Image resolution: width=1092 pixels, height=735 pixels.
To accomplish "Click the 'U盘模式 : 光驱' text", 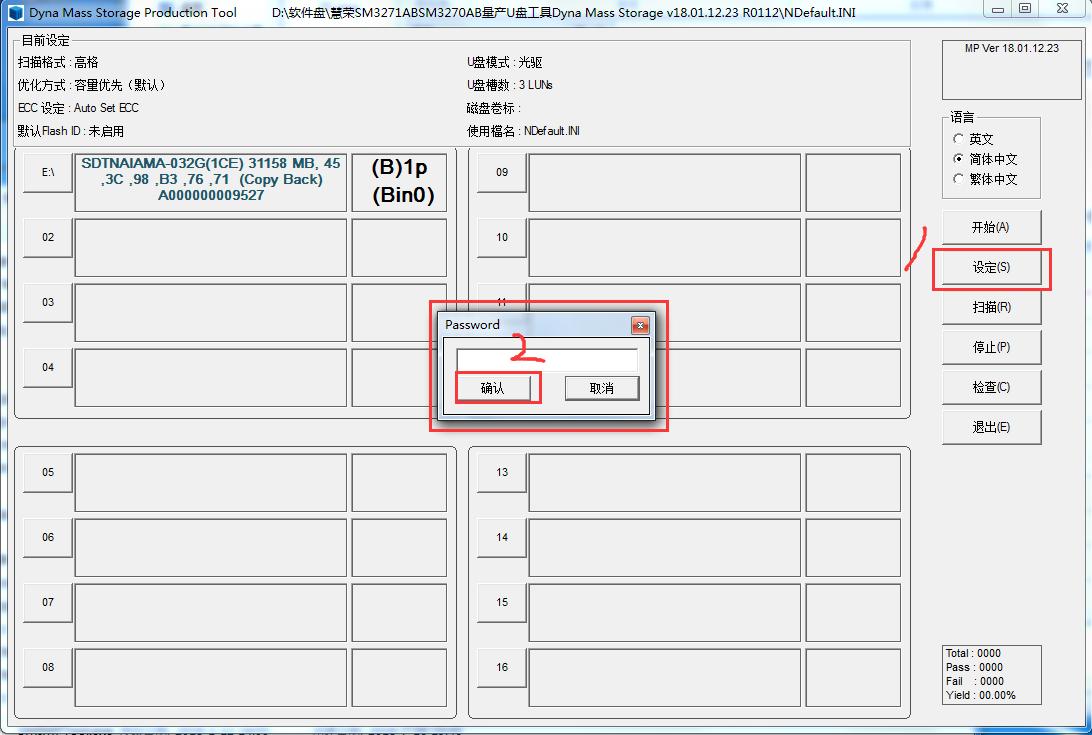I will click(504, 63).
